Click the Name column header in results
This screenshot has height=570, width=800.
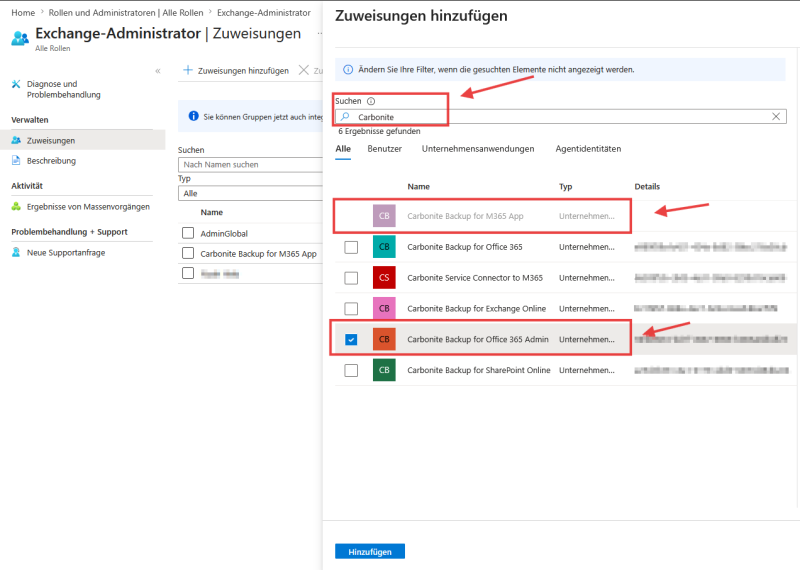tap(418, 187)
